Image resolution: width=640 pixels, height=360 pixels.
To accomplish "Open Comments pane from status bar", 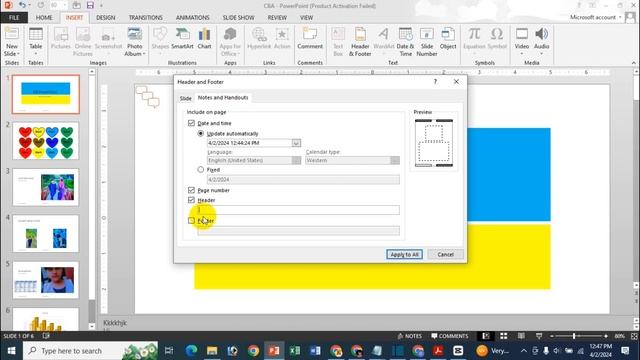I will click(x=449, y=336).
